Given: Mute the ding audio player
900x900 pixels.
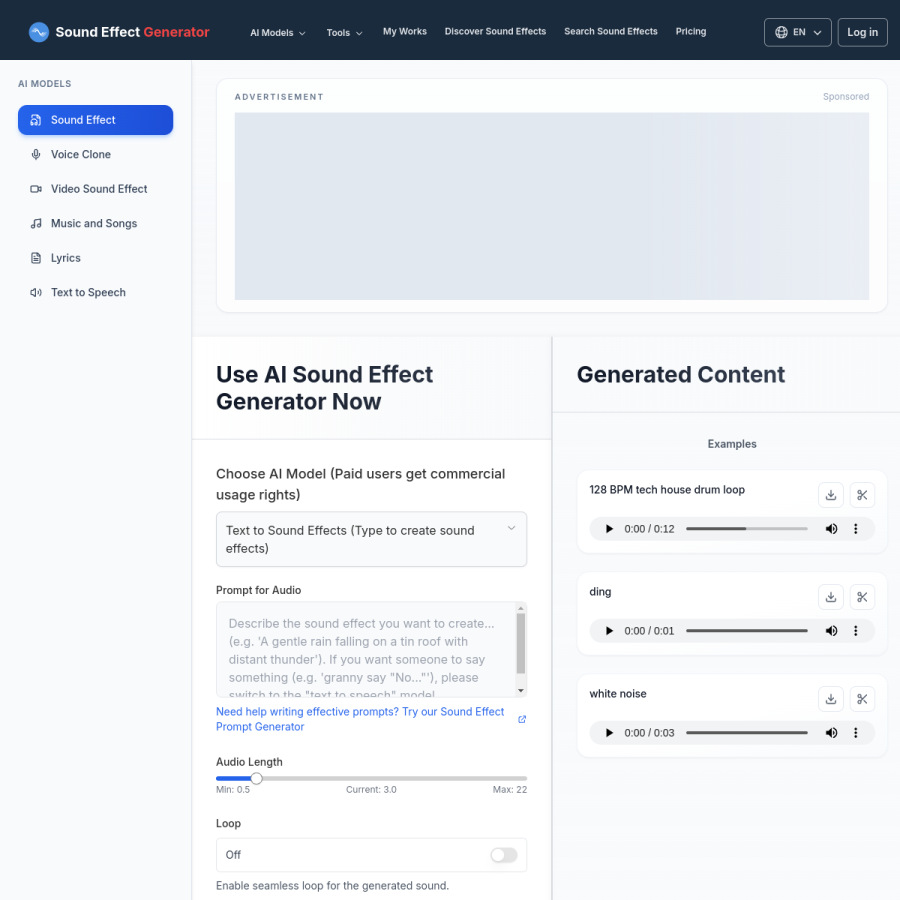Looking at the screenshot, I should 831,631.
